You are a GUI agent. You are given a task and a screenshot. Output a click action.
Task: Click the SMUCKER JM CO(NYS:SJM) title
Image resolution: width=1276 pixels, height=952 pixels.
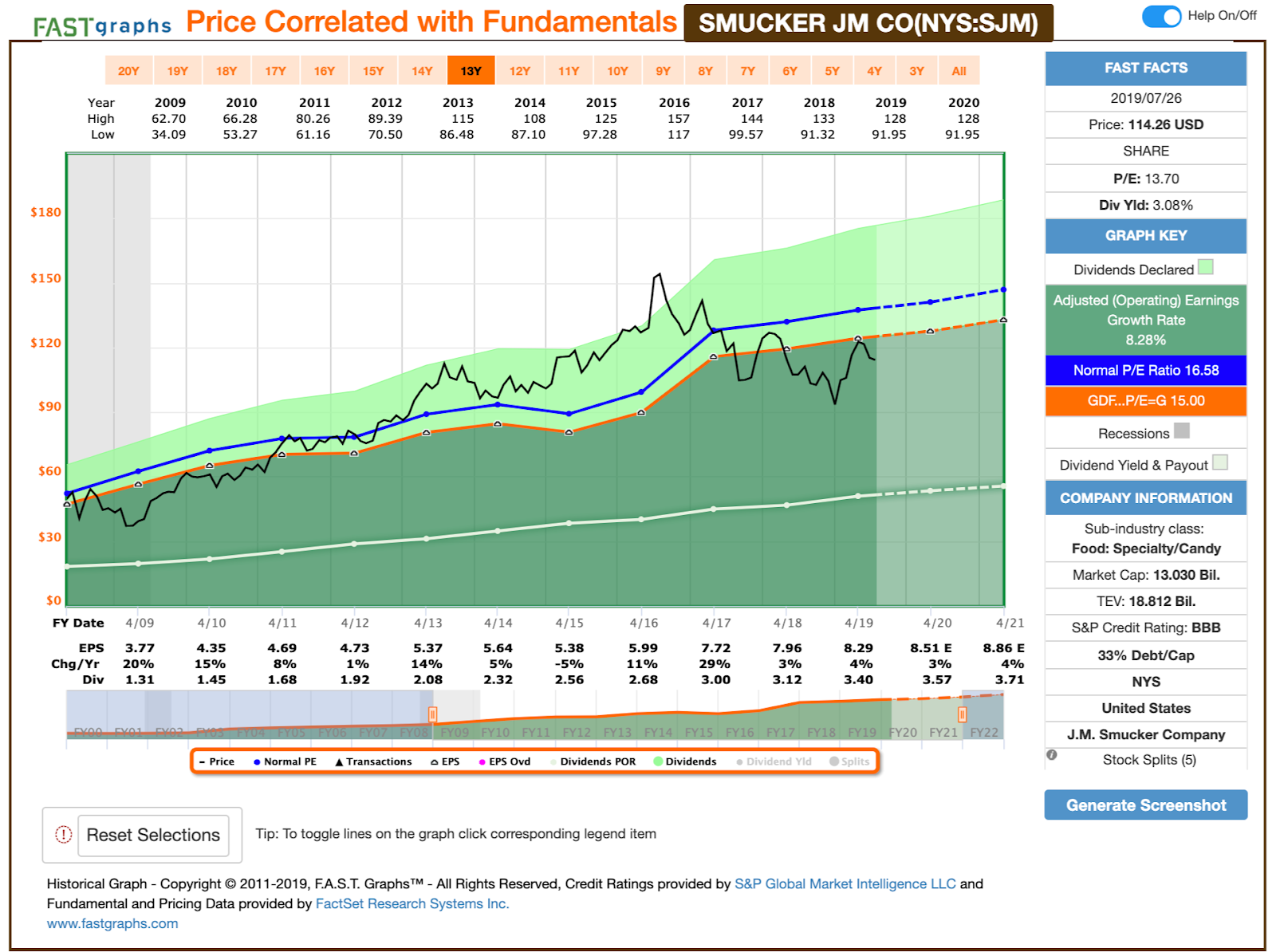[868, 23]
